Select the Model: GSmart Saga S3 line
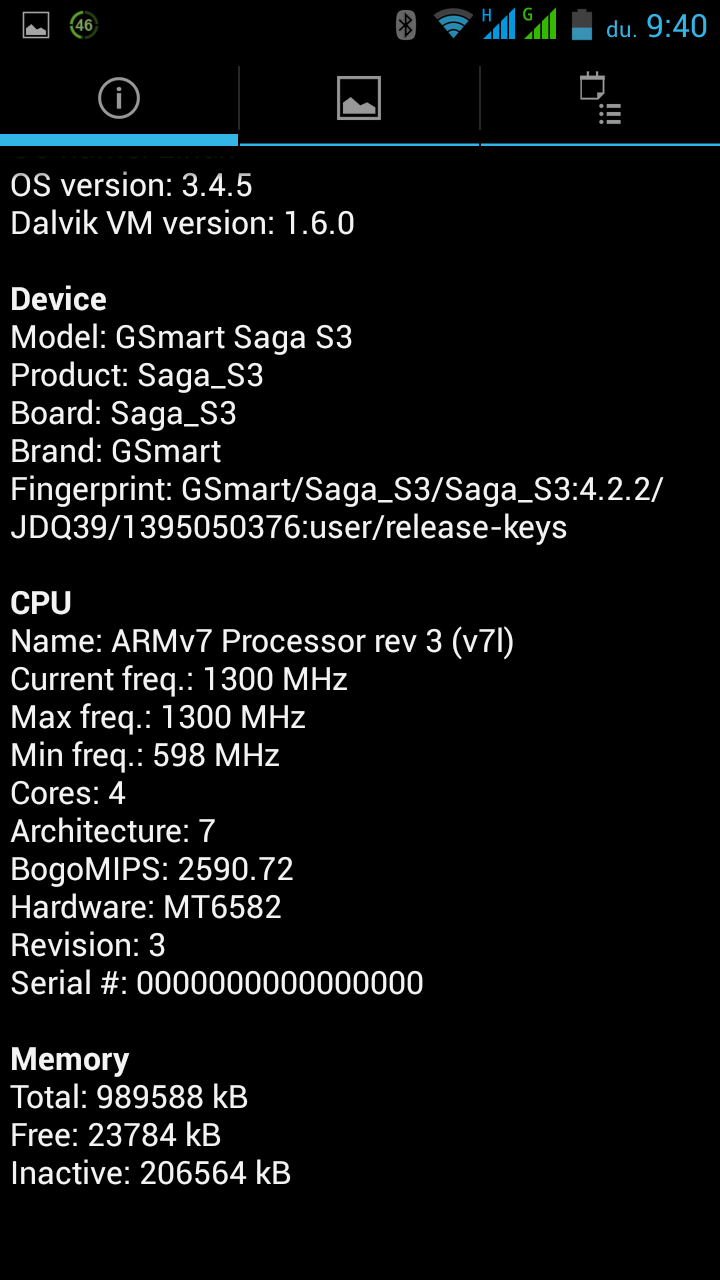 (181, 337)
